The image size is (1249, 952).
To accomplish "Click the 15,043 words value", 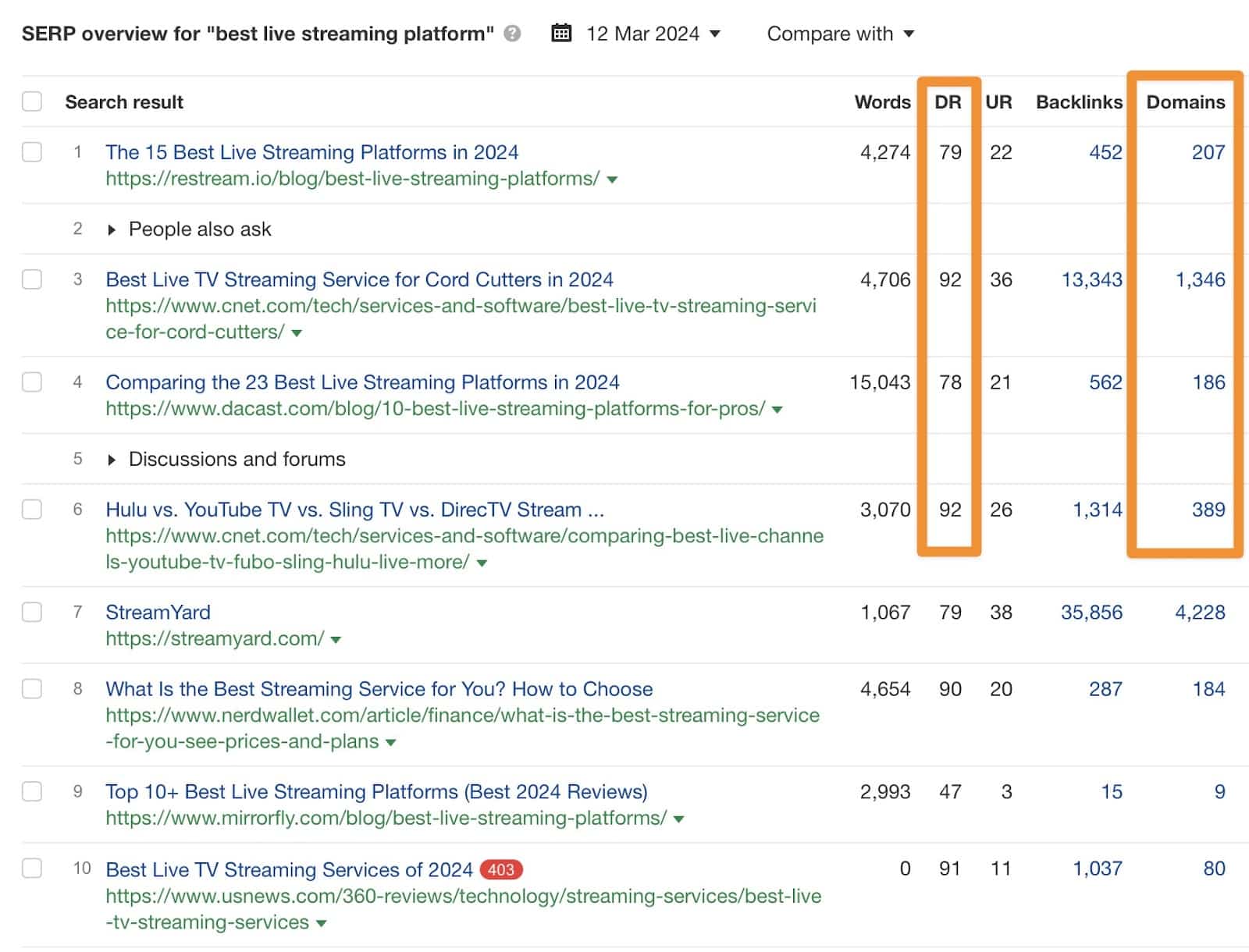I will 880,382.
